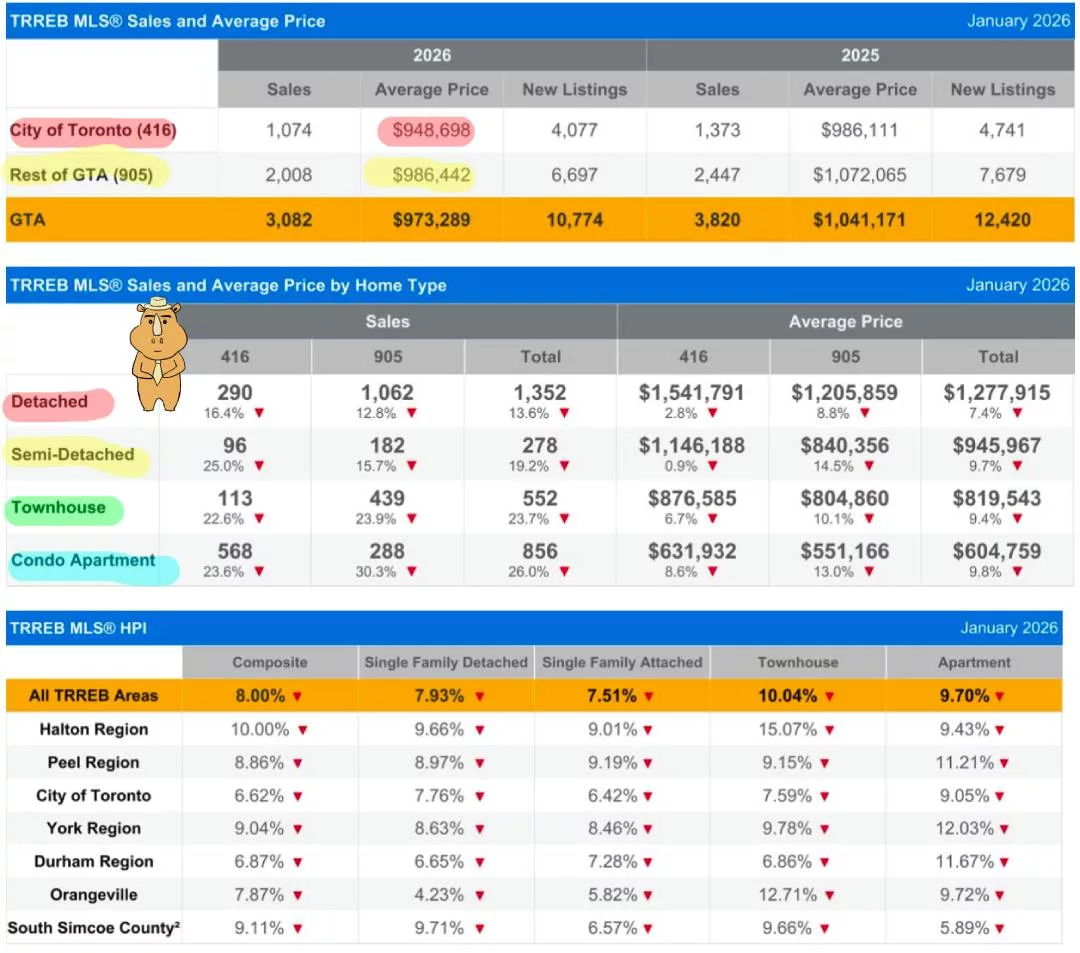Click red down arrow beside All TRREB Composite 8.00%
The height and width of the screenshot is (953, 1080).
tap(297, 696)
